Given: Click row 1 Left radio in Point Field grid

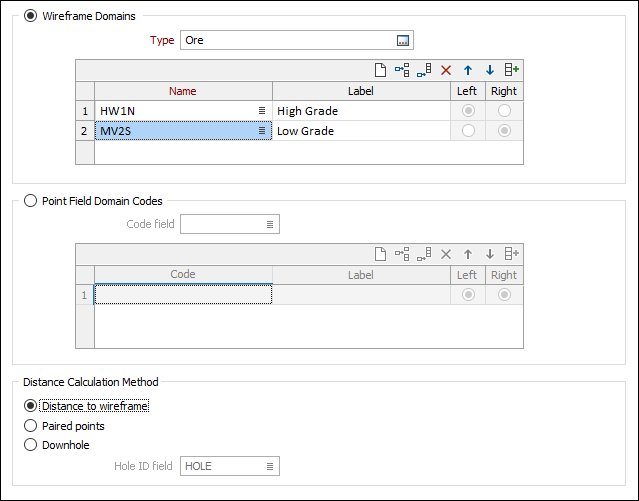Looking at the screenshot, I should 468,295.
